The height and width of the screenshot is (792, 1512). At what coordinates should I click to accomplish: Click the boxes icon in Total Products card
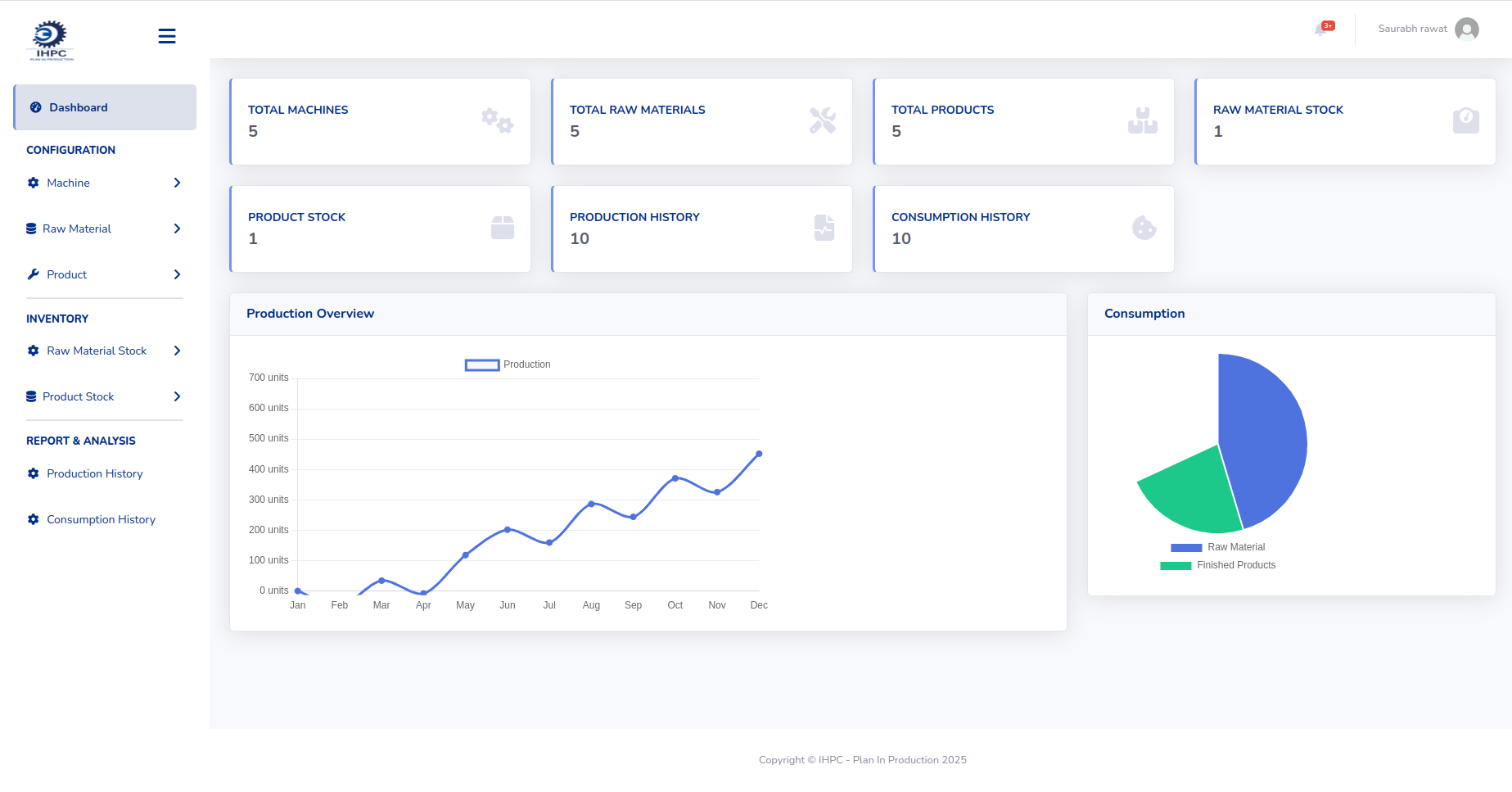[x=1142, y=121]
